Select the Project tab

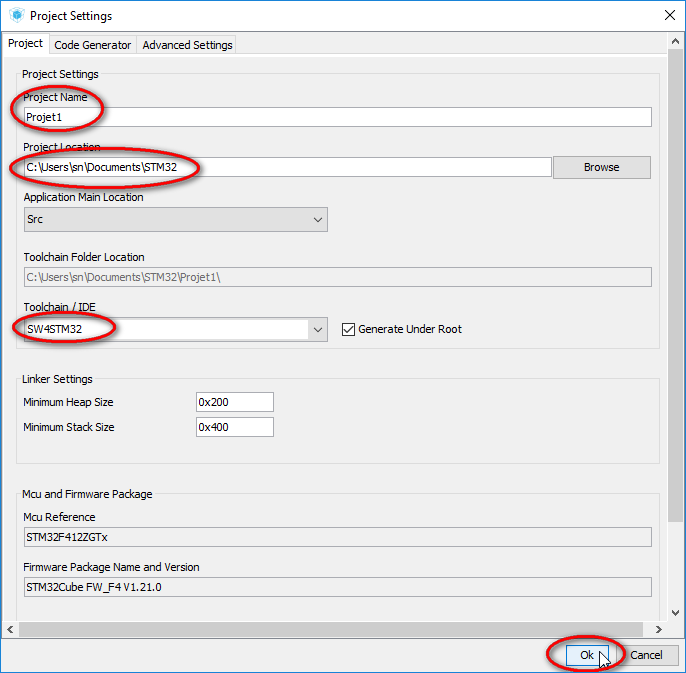click(25, 43)
